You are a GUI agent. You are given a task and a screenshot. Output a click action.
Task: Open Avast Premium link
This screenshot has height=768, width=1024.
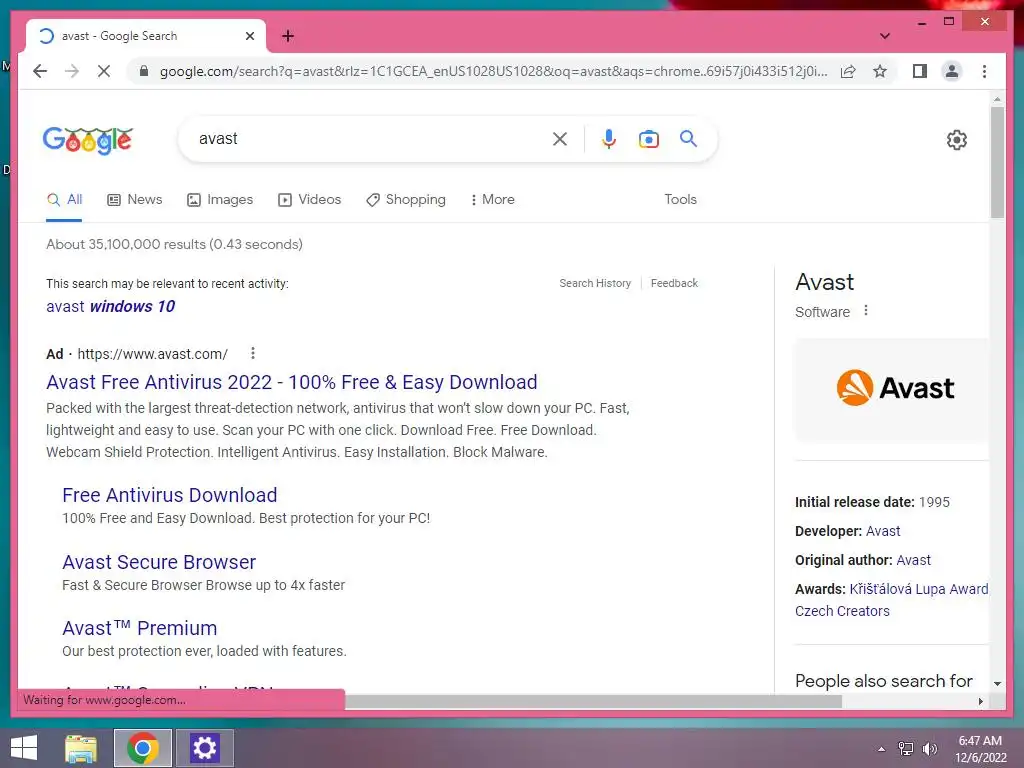click(x=139, y=628)
